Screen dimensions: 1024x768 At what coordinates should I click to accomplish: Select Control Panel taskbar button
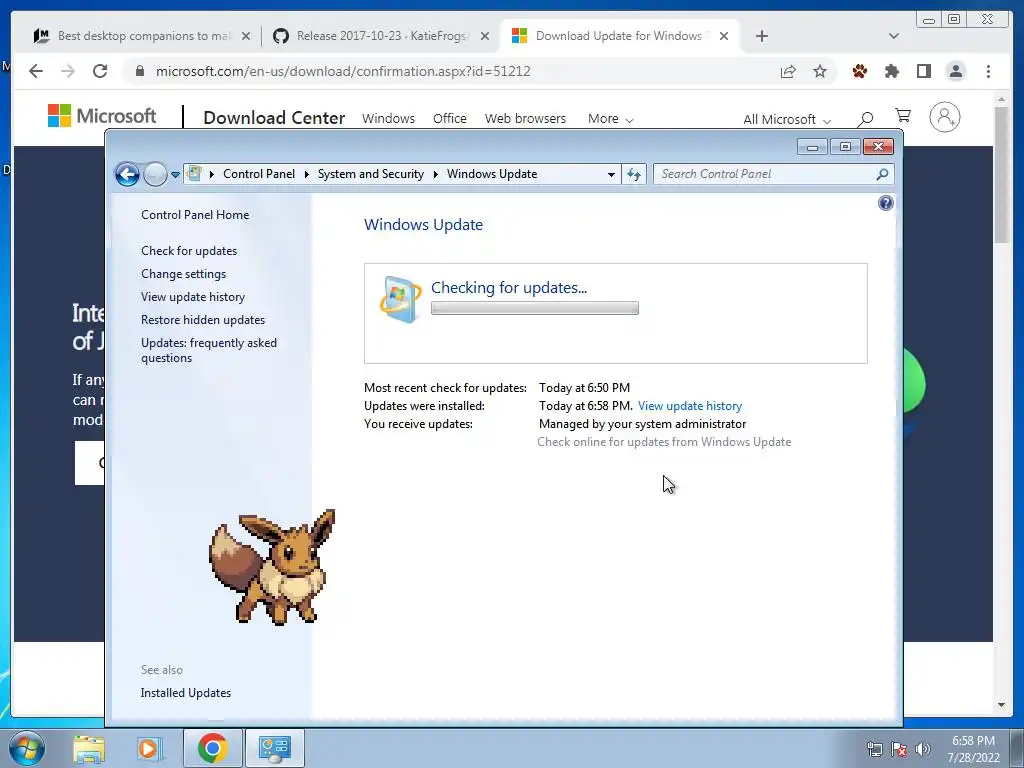[x=274, y=748]
